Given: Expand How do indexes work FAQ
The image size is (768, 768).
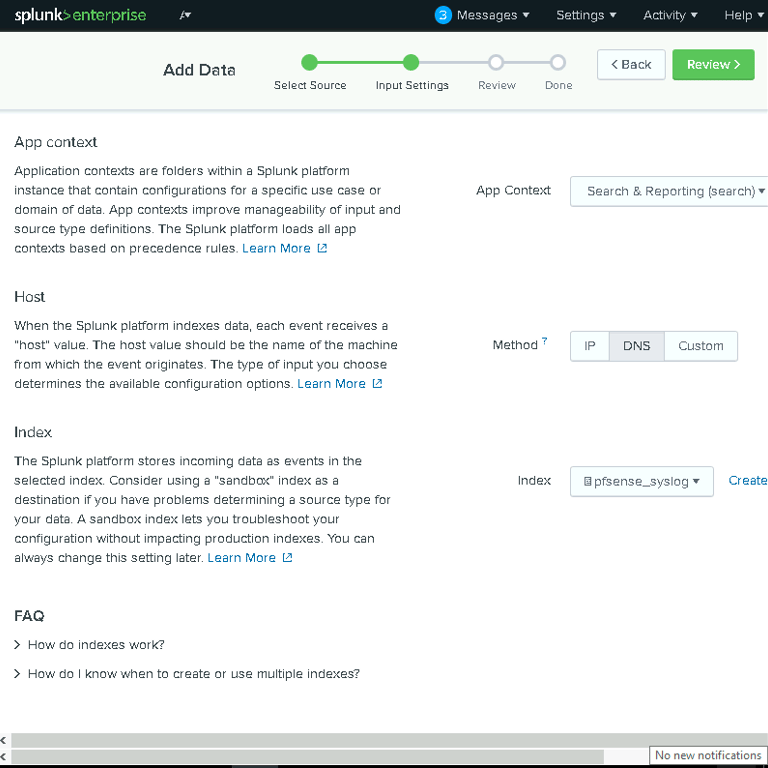Looking at the screenshot, I should click(x=89, y=645).
